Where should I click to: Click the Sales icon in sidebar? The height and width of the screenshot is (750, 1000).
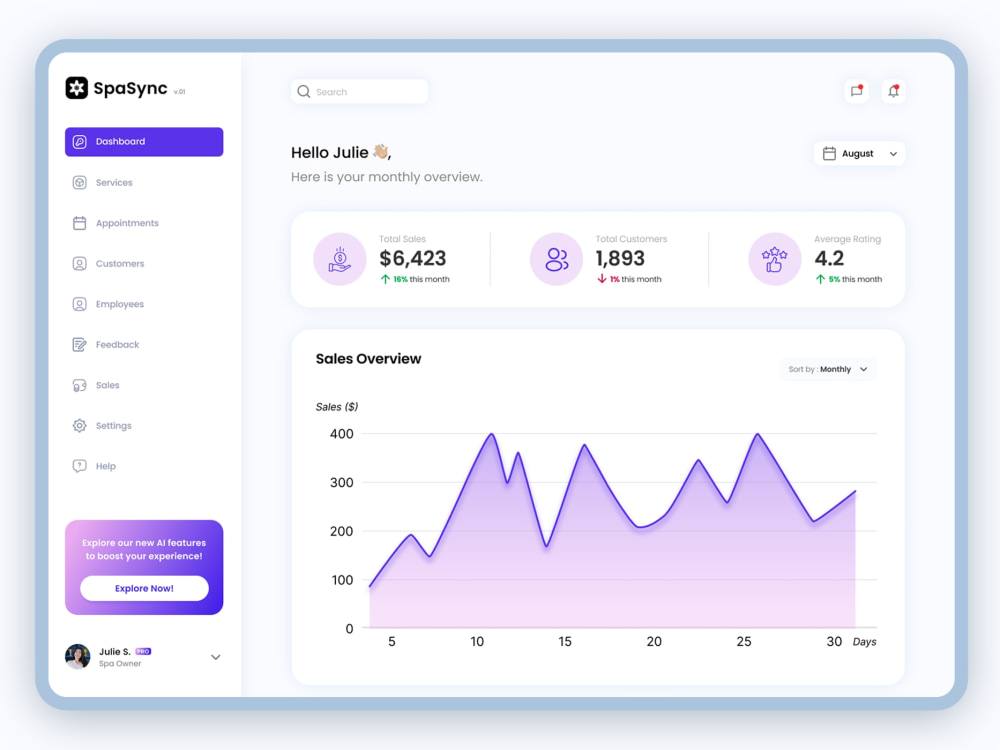click(x=80, y=385)
